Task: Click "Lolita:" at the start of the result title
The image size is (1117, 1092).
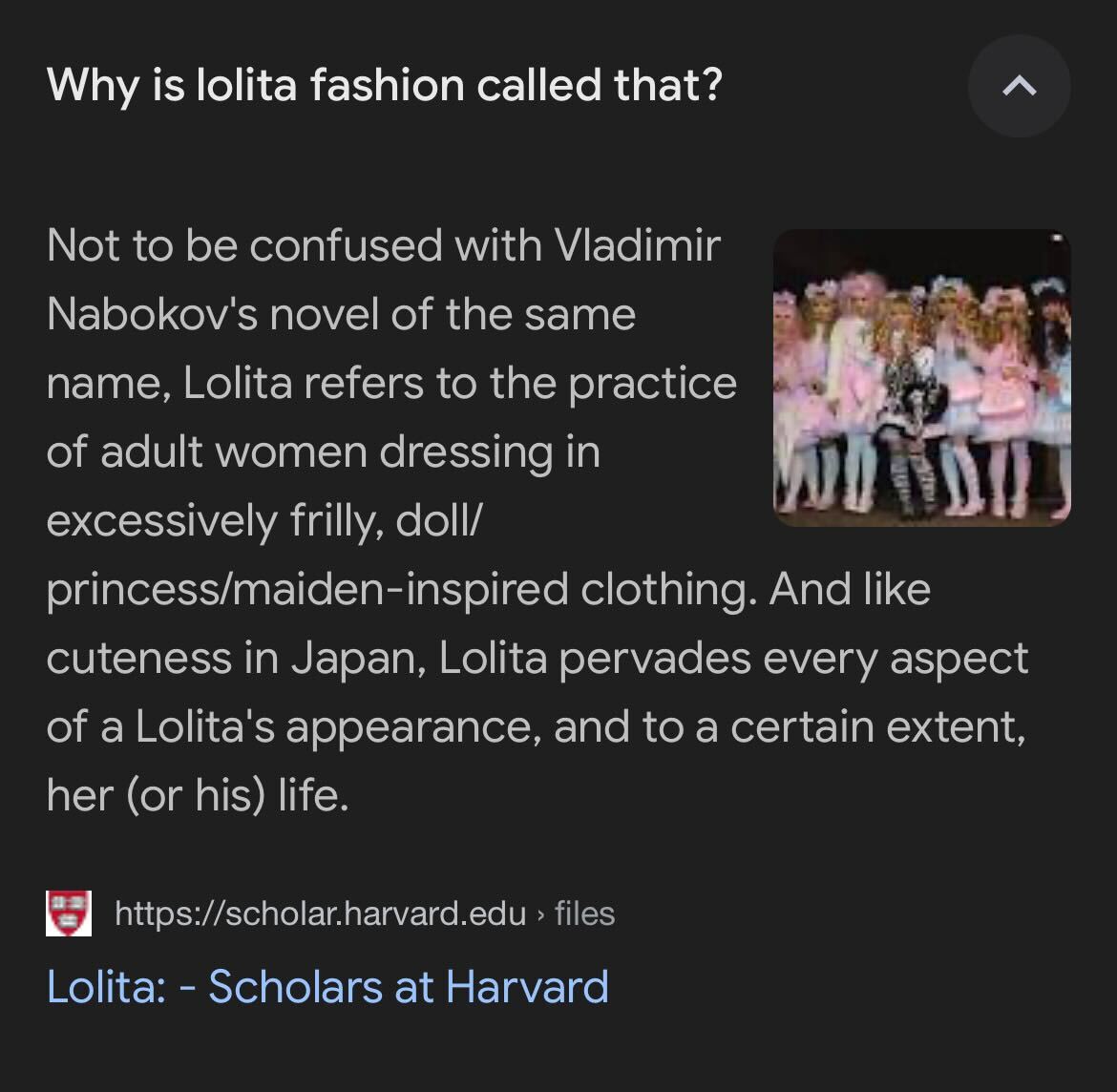Action: pos(106,987)
